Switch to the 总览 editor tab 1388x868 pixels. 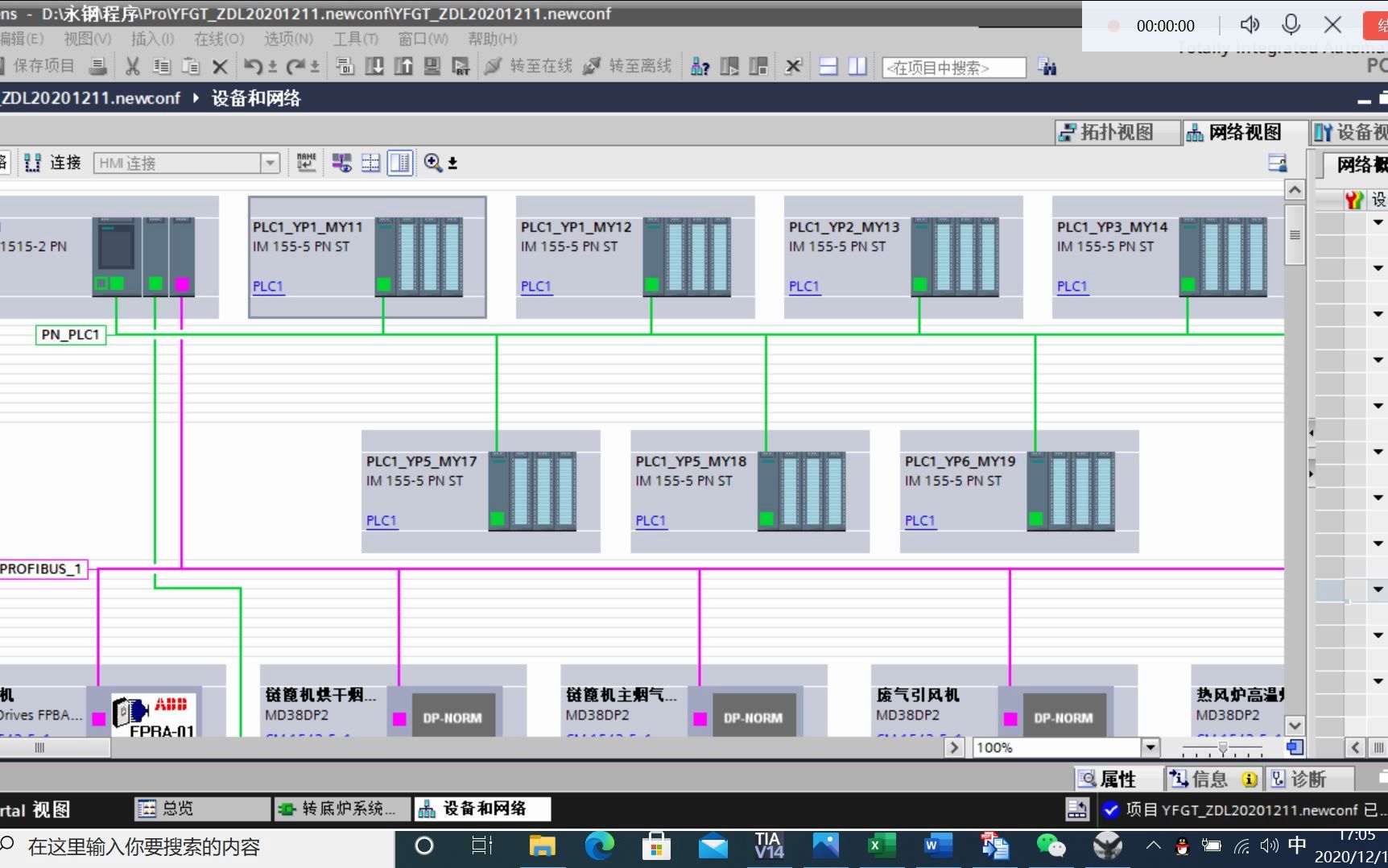point(201,808)
